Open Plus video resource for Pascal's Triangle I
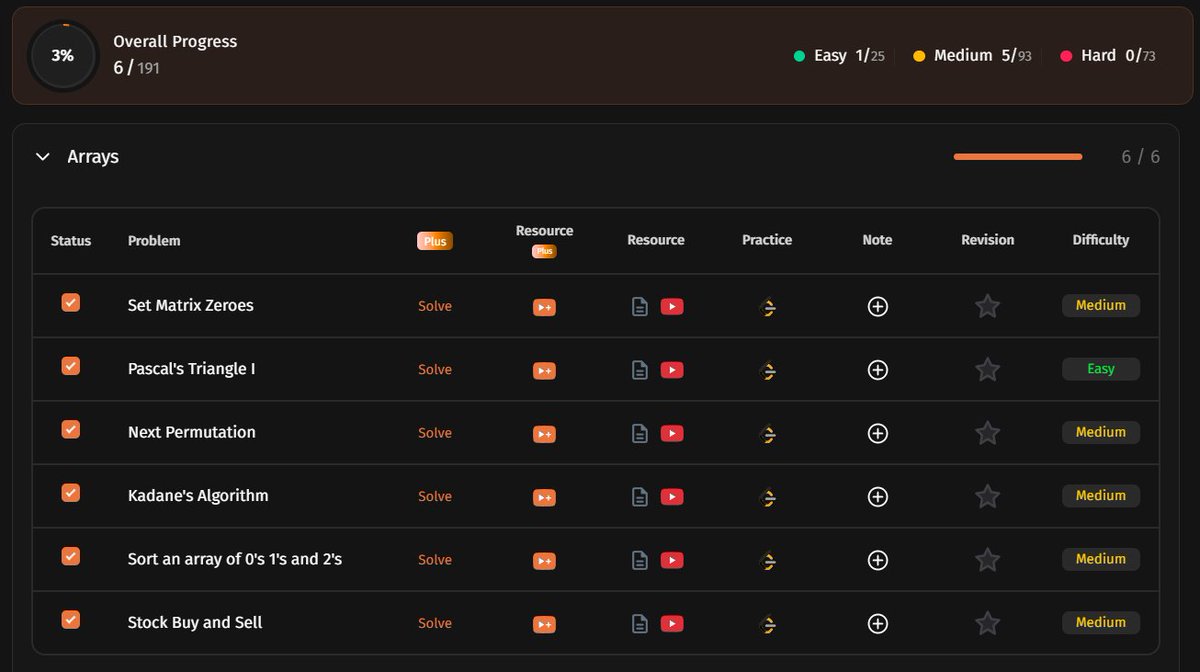 tap(544, 371)
